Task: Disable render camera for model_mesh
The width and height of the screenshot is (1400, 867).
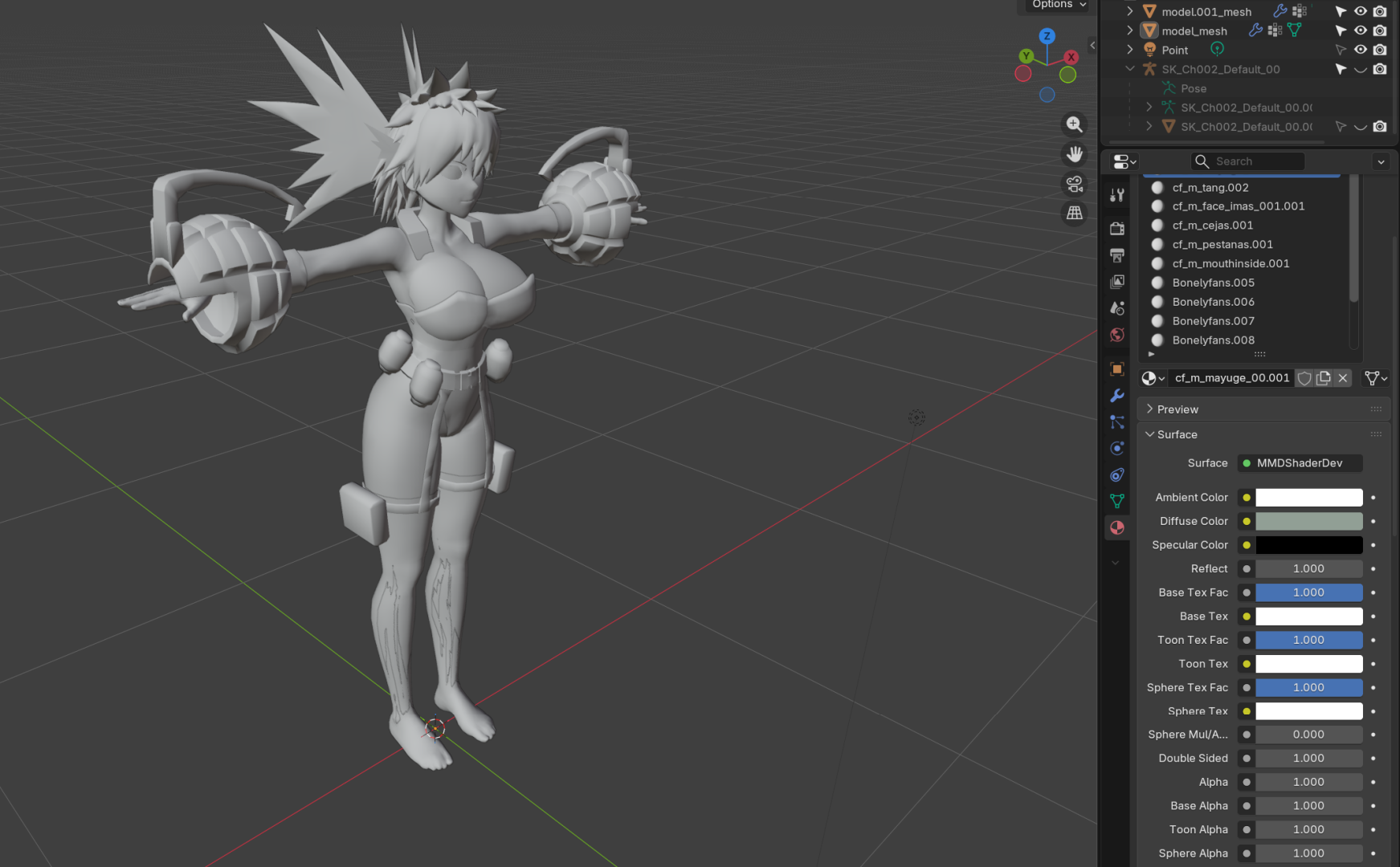Action: click(1379, 31)
